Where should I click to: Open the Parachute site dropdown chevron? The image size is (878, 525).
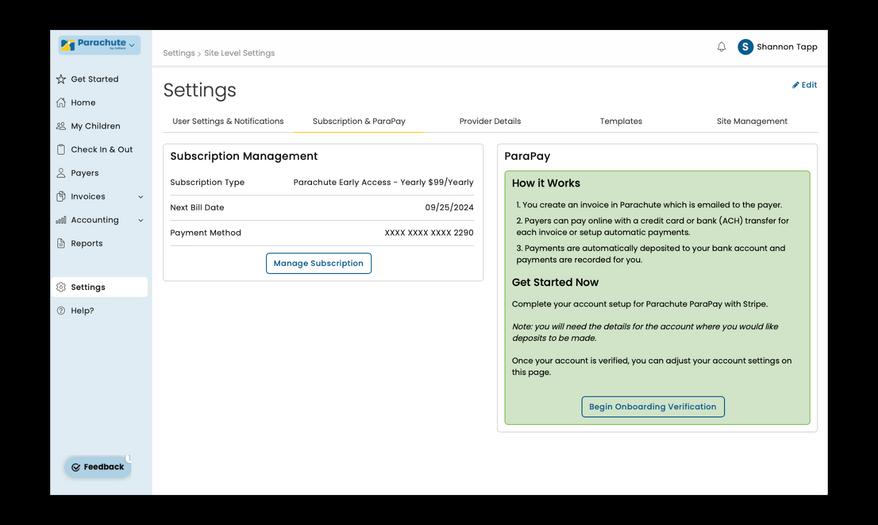132,45
